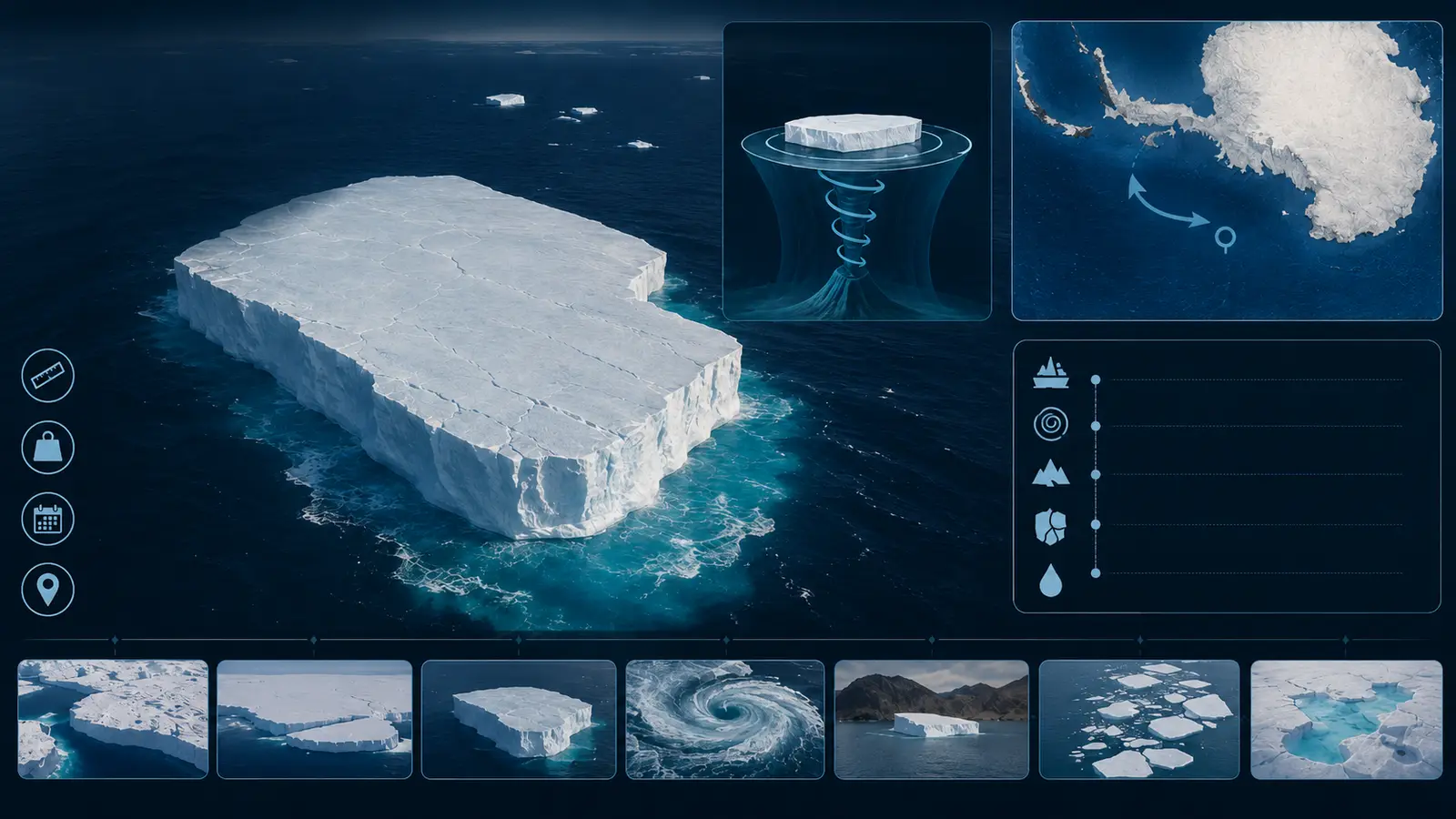
Task: Click timeline marker above ice shelf thumbnail
Action: click(x=115, y=641)
